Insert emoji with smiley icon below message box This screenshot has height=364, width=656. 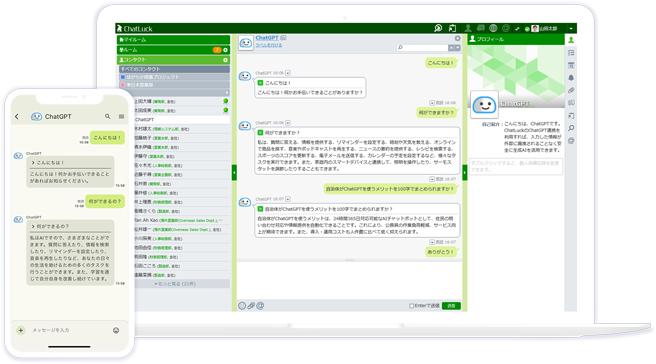[242, 306]
